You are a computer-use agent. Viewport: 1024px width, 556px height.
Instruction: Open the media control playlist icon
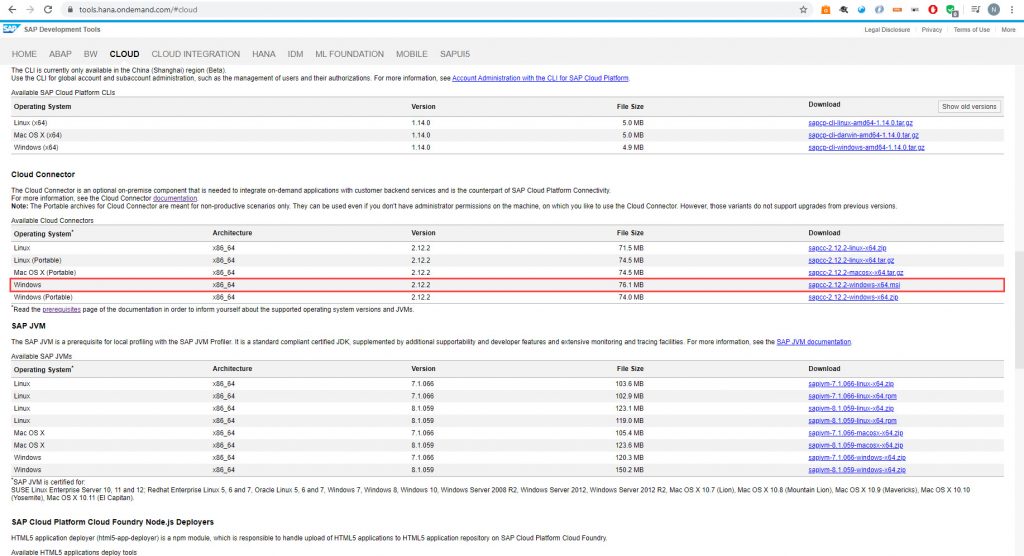(x=975, y=10)
